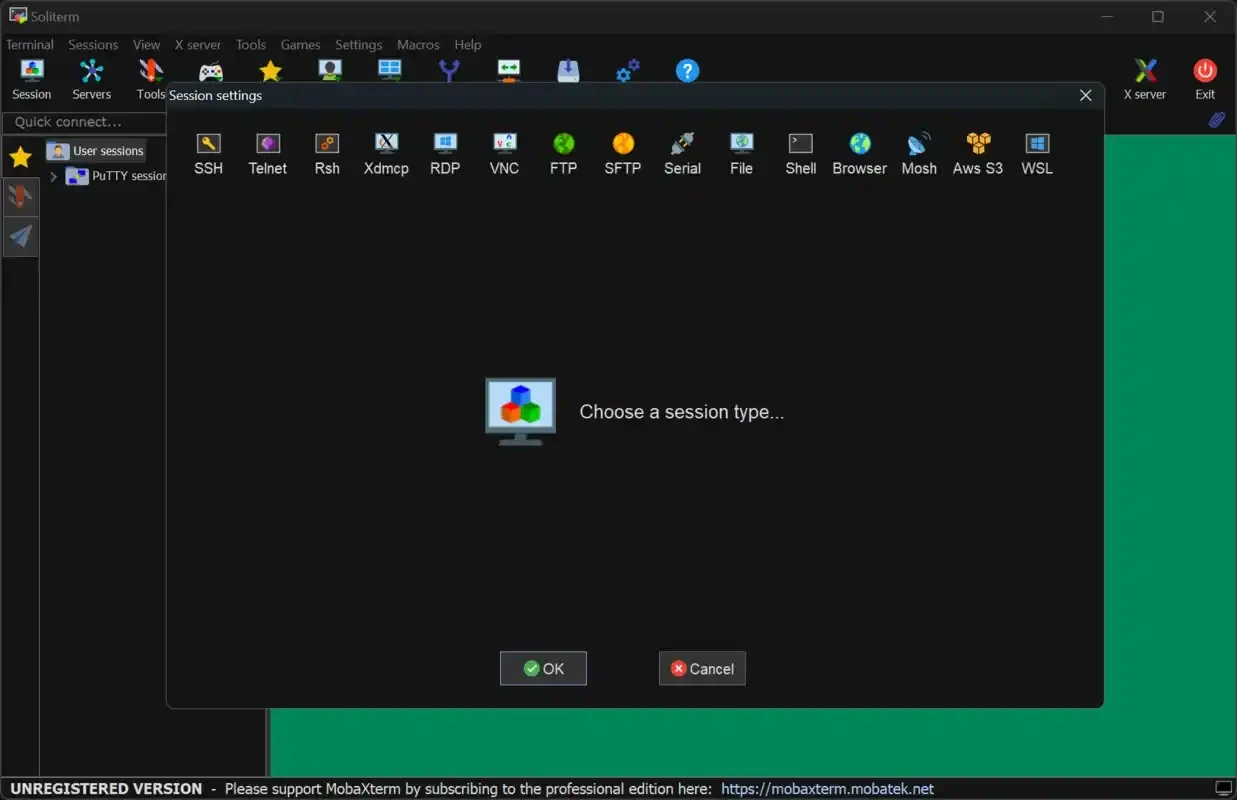
Task: Open the Sessions menu
Action: [x=93, y=44]
